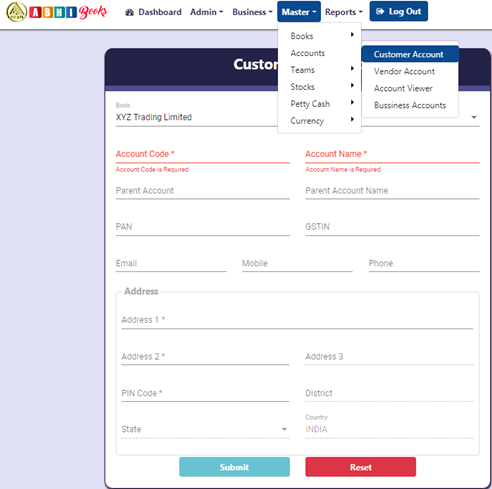The image size is (492, 489).
Task: Click the Submit button
Action: pyautogui.click(x=234, y=467)
